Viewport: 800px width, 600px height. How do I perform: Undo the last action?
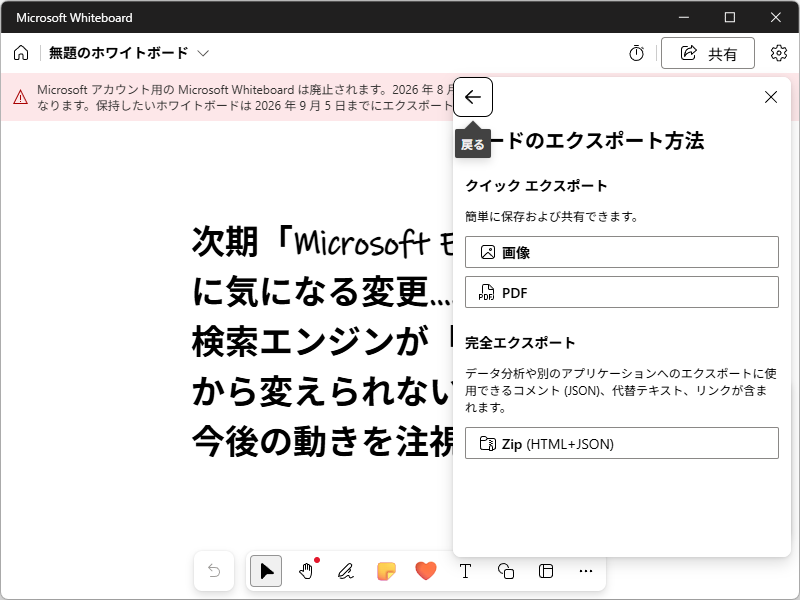tap(214, 571)
